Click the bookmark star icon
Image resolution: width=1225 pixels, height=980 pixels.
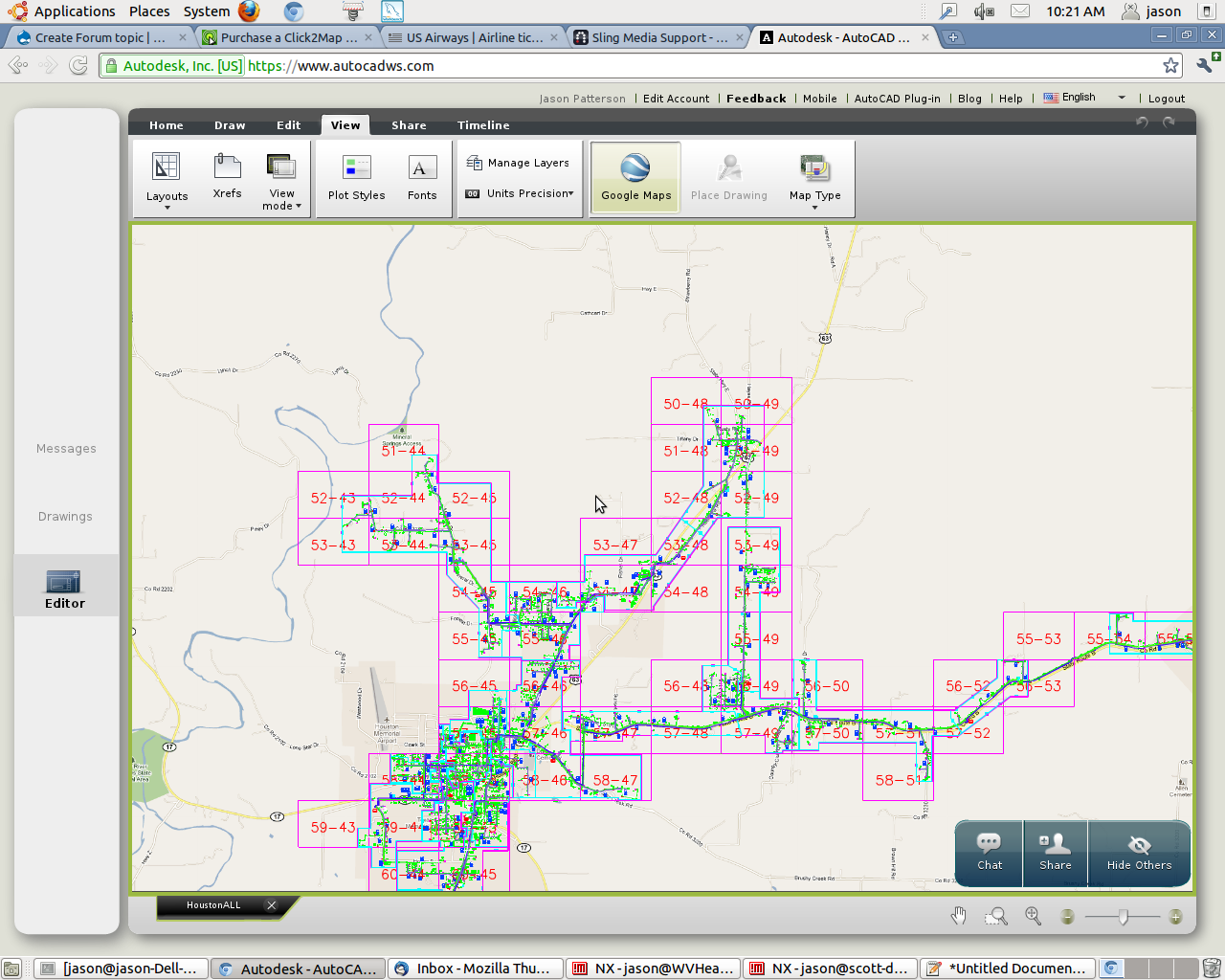coord(1170,65)
